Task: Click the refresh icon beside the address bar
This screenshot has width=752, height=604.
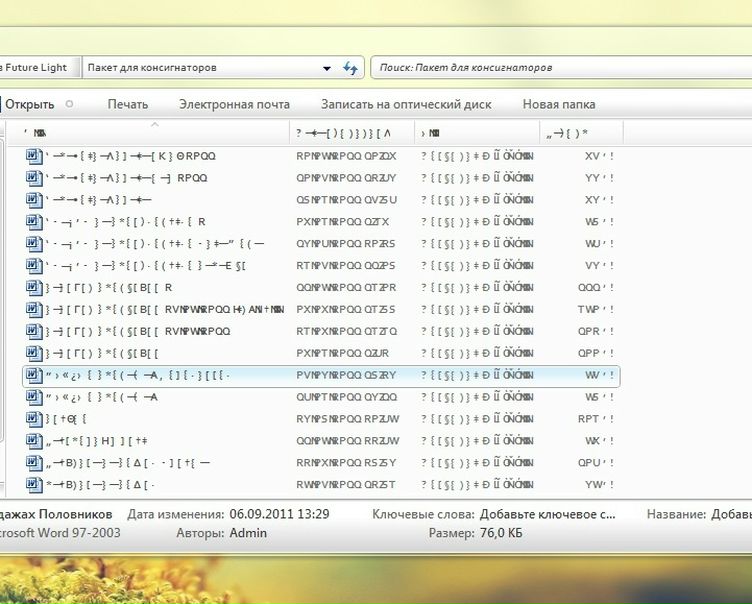Action: [x=350, y=68]
